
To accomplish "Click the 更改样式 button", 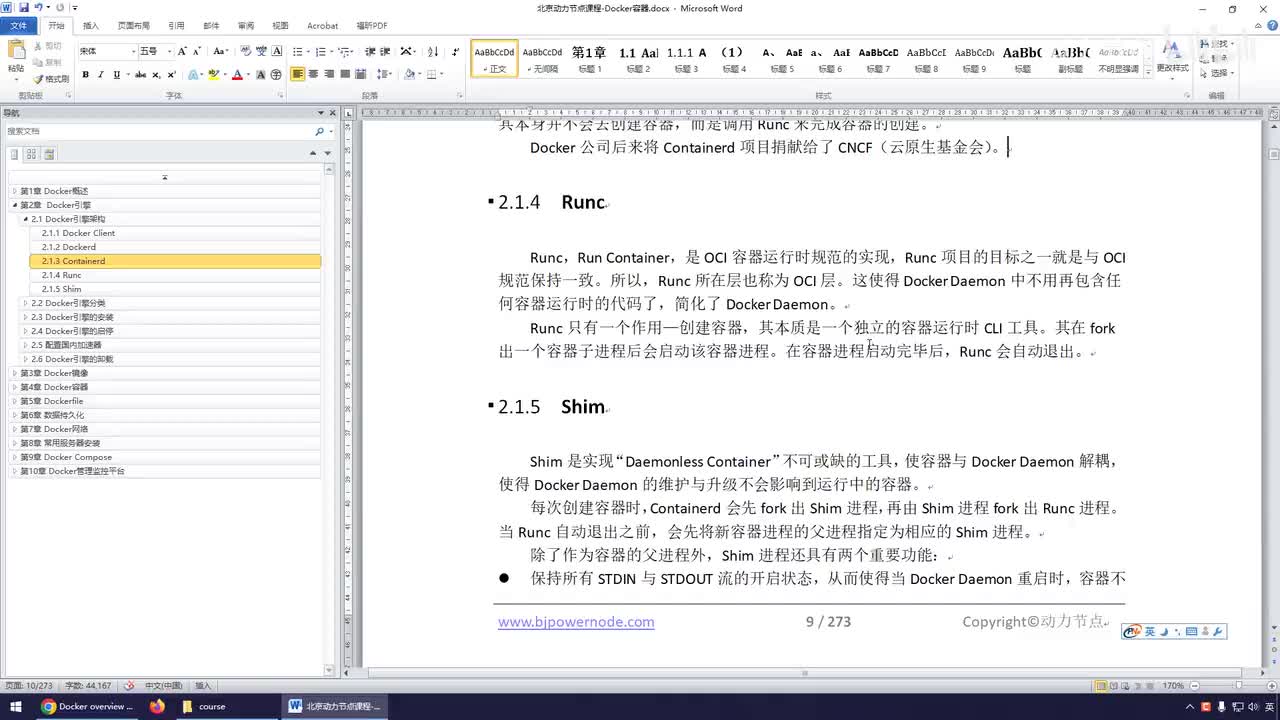I will pos(1172,59).
